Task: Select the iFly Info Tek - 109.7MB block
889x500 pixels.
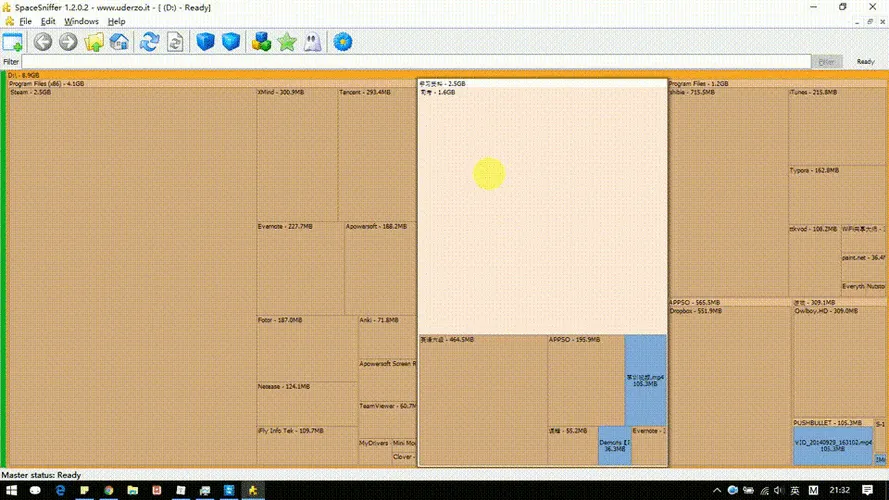Action: (x=307, y=447)
